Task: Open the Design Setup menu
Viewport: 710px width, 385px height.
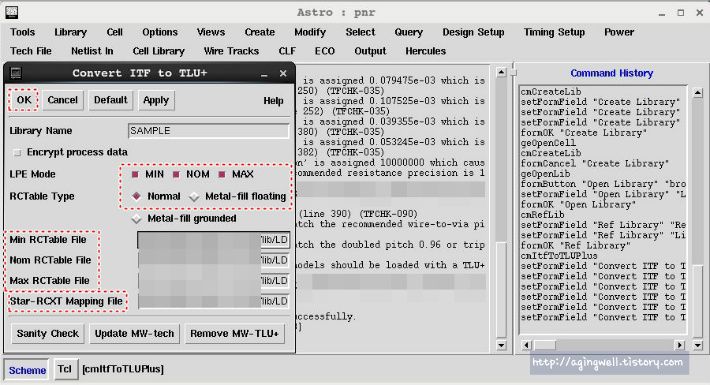Action: (473, 32)
